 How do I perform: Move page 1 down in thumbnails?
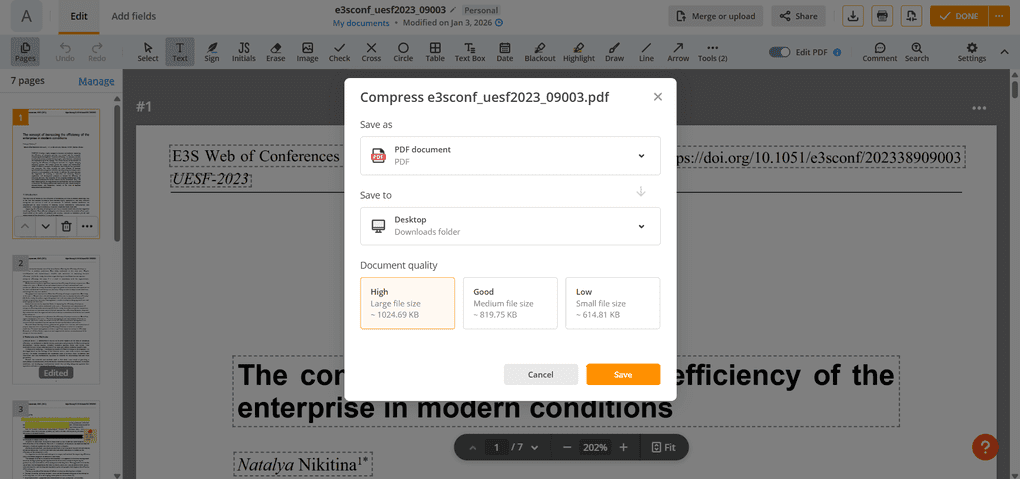click(x=45, y=226)
